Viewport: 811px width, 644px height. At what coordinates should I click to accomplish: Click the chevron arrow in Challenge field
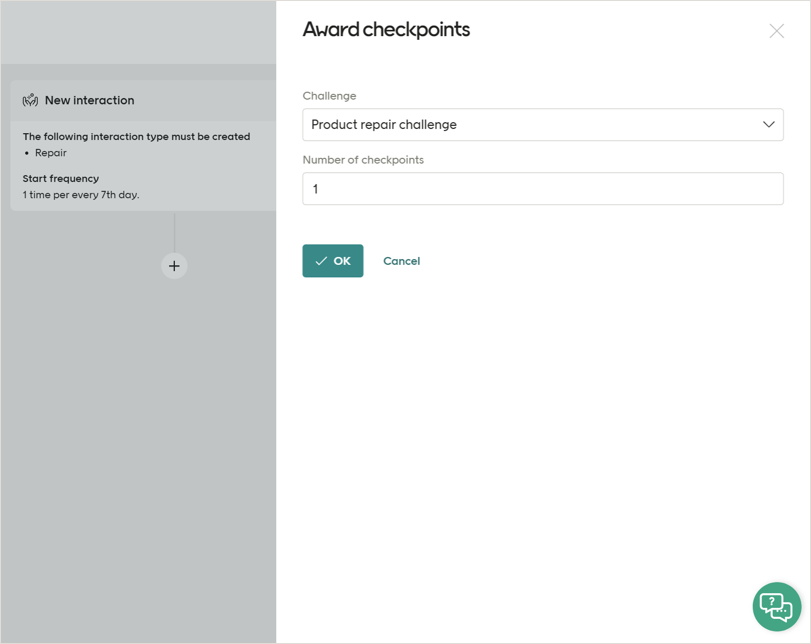coord(768,125)
